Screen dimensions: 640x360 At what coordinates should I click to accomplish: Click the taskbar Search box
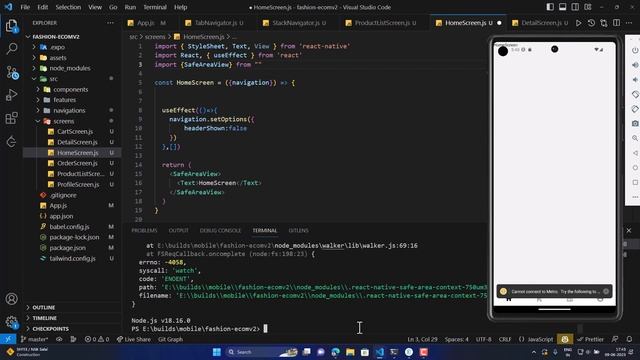click(262, 352)
